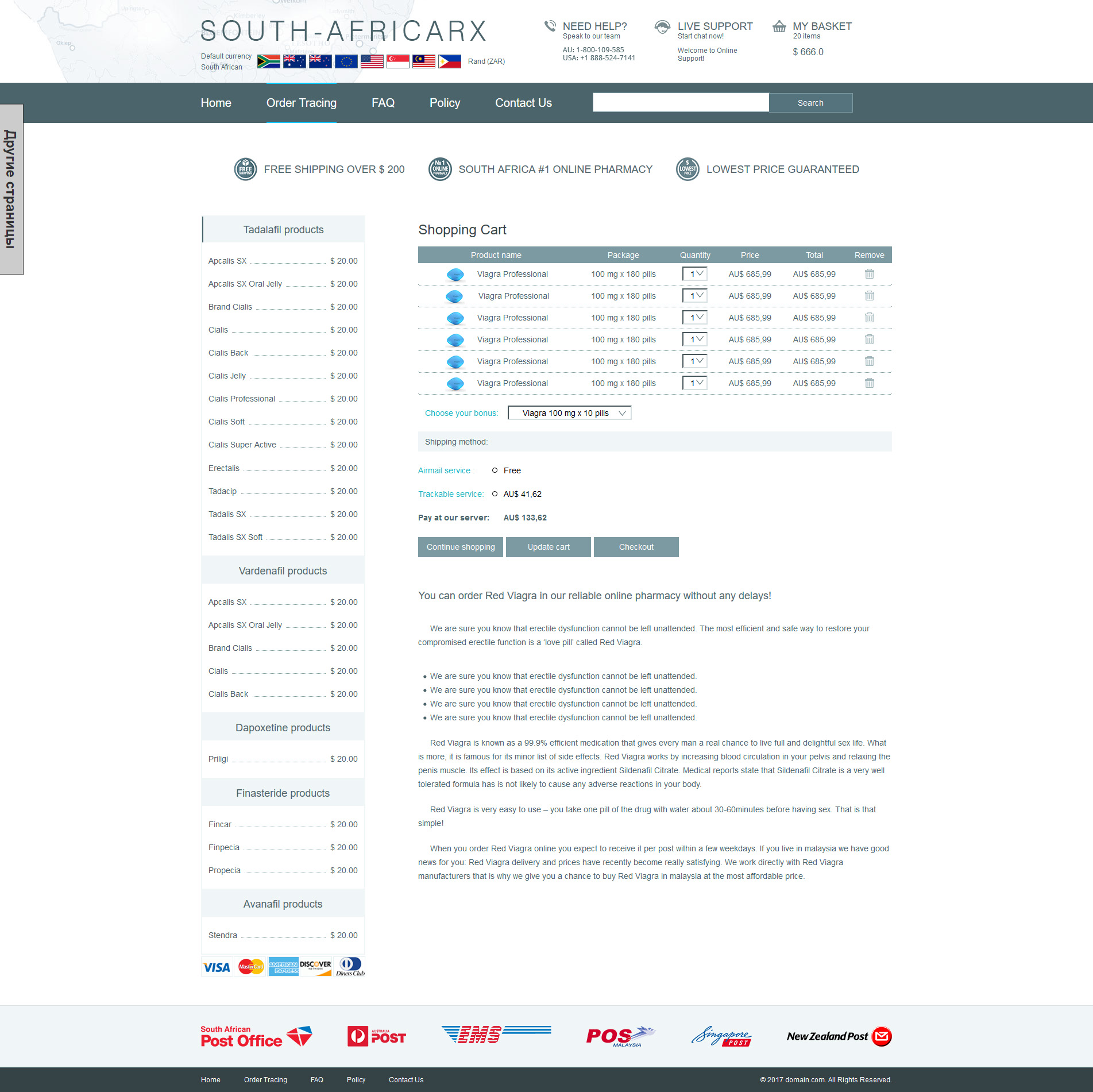
Task: Click the South-AfricaRx site logo
Action: click(x=344, y=31)
